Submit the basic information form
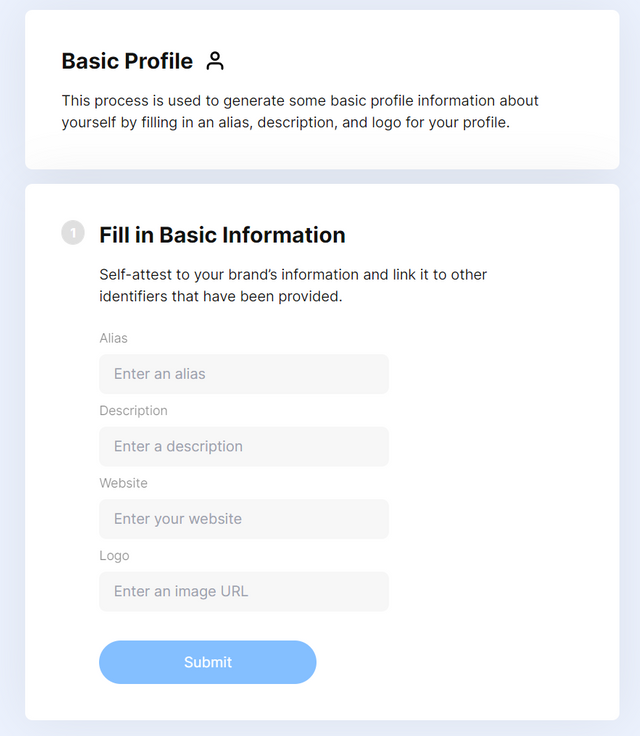 click(x=208, y=662)
